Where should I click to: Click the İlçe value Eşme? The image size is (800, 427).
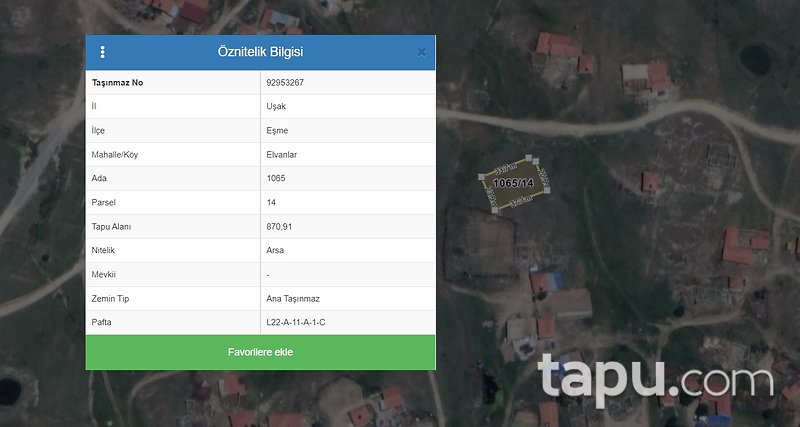(277, 131)
